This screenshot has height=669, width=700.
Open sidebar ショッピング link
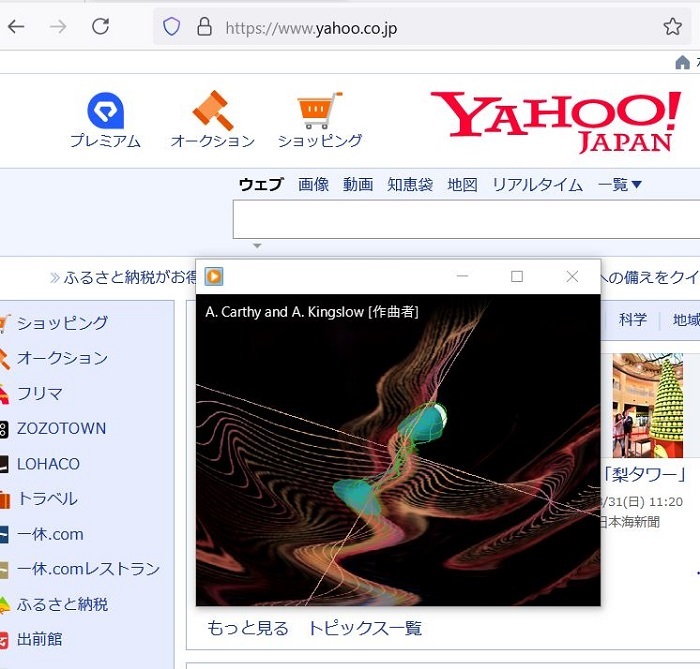[x=62, y=323]
